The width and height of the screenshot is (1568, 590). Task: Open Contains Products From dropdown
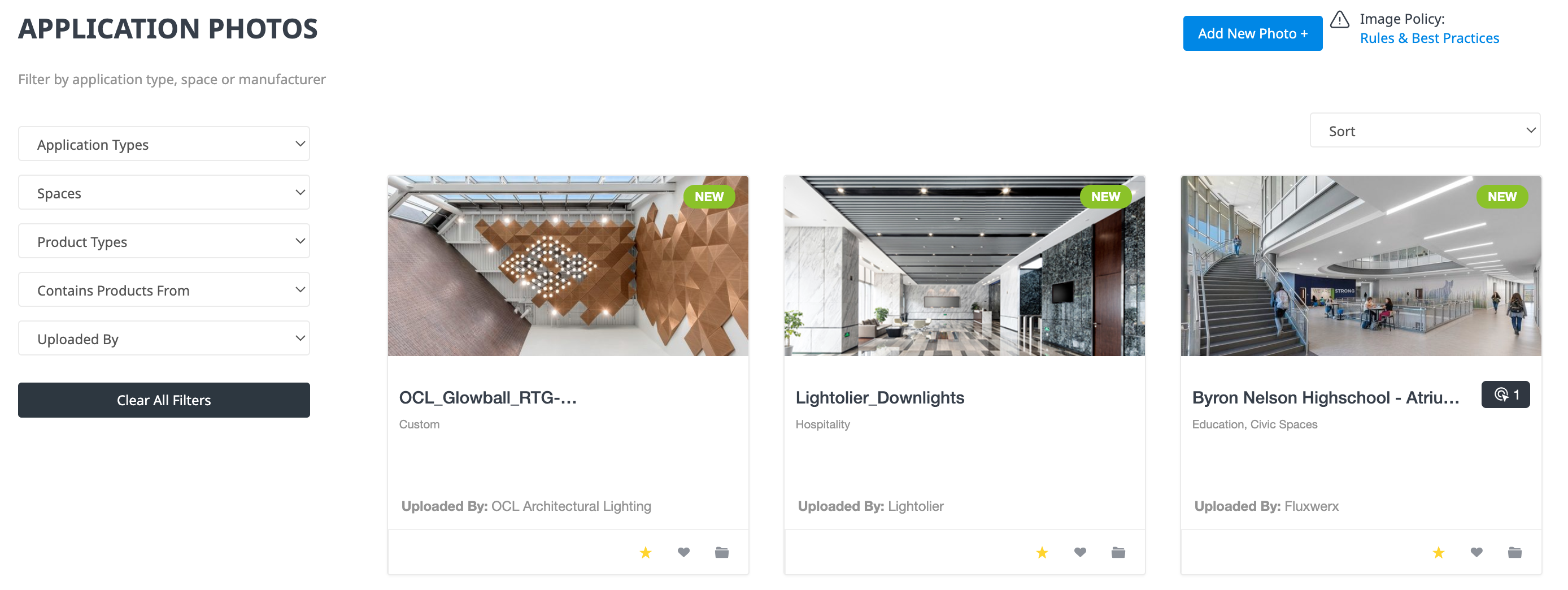164,290
